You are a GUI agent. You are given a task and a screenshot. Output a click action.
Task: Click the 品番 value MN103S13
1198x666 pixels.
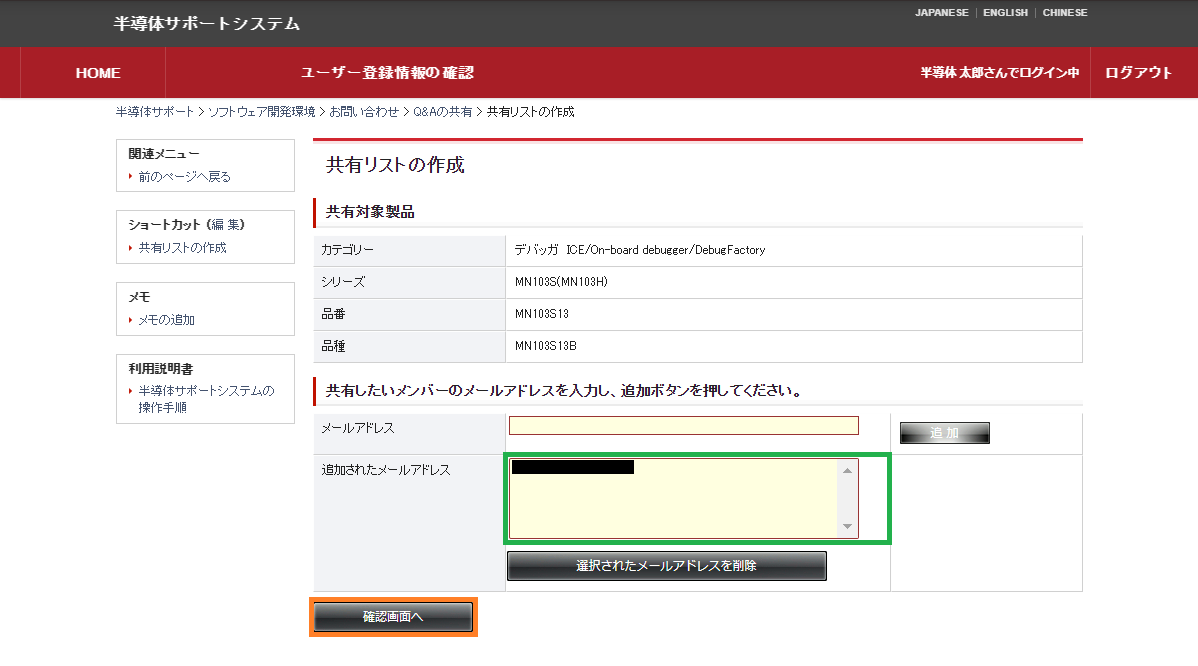[x=542, y=314]
